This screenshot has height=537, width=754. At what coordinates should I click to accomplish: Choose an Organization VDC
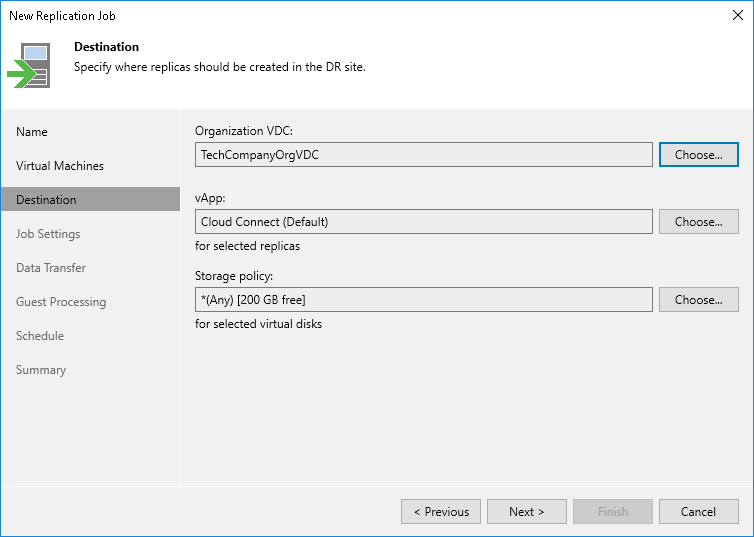(698, 155)
